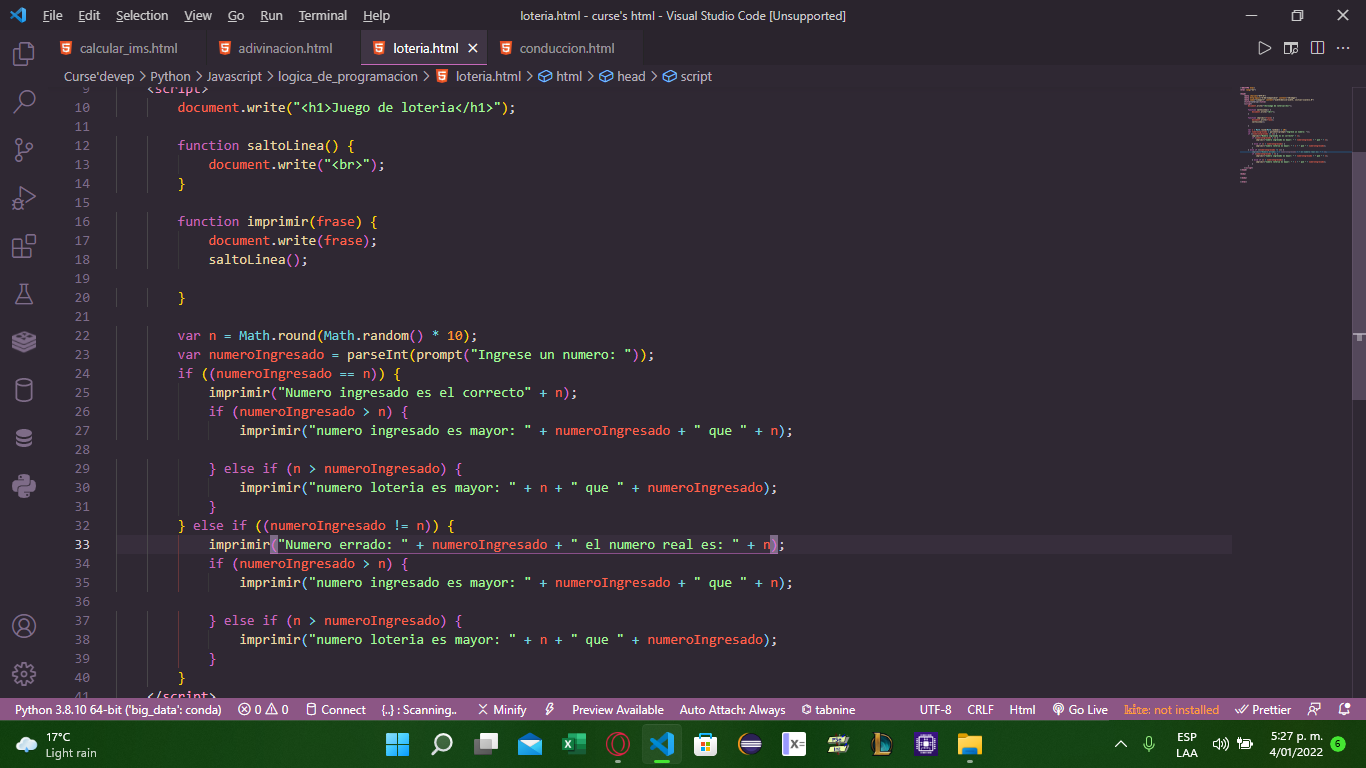Open the File menu

52,15
